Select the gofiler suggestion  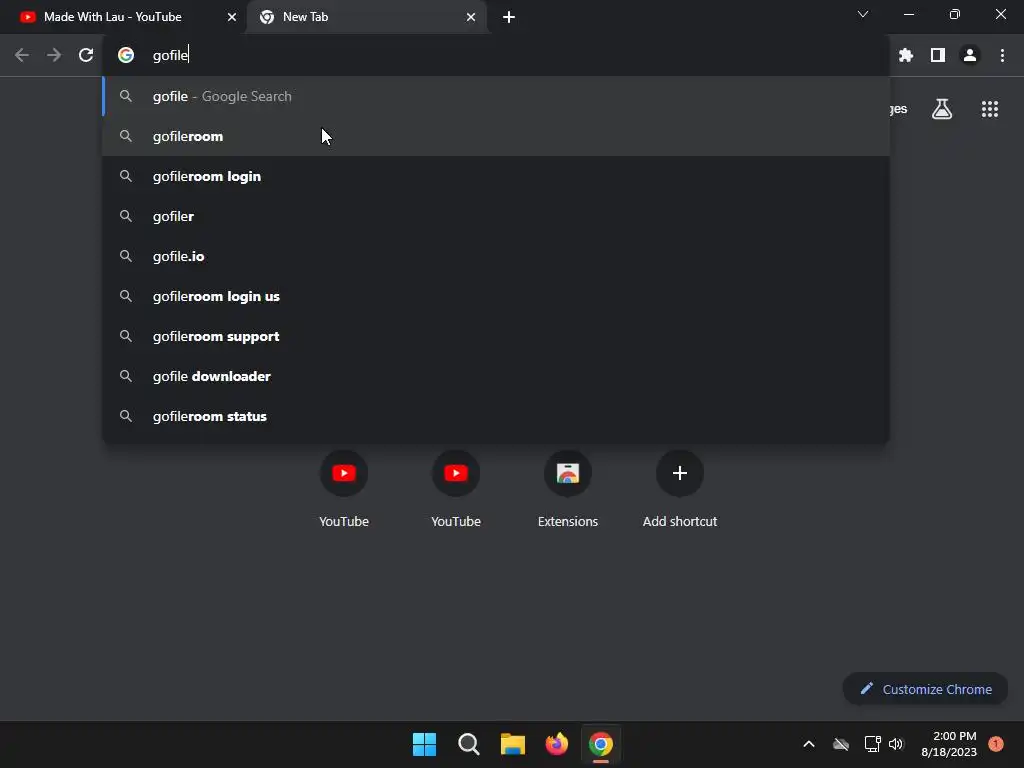coord(496,216)
